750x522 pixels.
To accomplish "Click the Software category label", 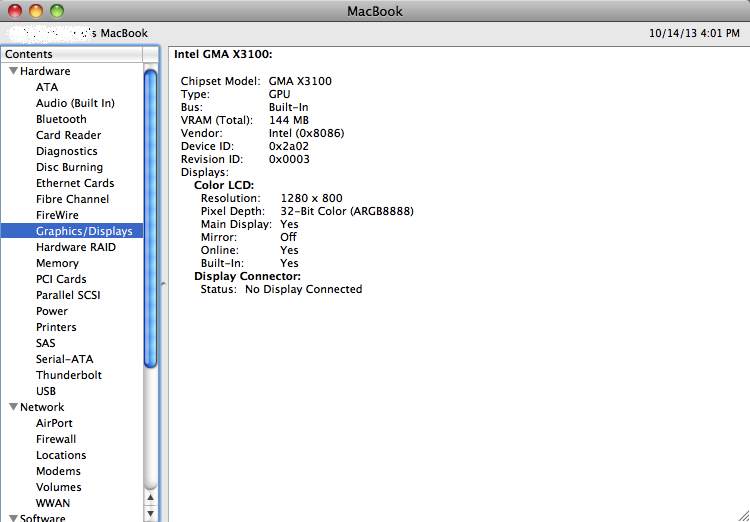I will (x=43, y=518).
